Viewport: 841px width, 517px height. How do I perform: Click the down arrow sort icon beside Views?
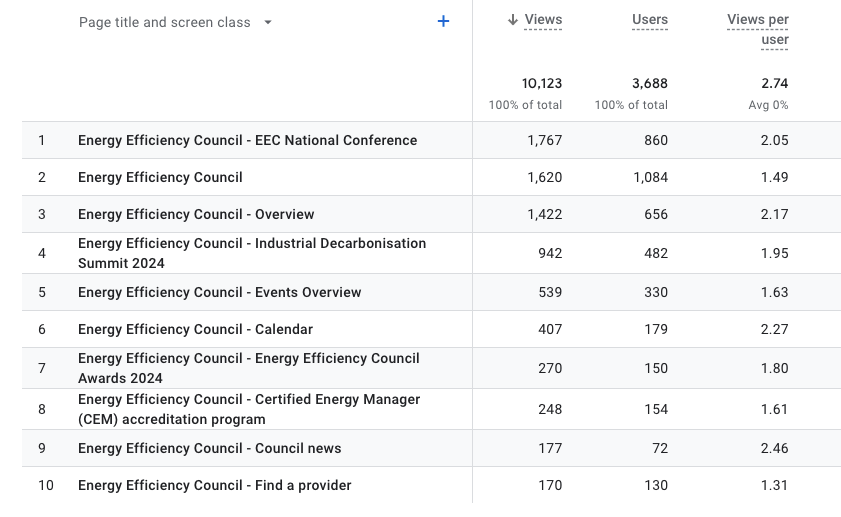512,20
